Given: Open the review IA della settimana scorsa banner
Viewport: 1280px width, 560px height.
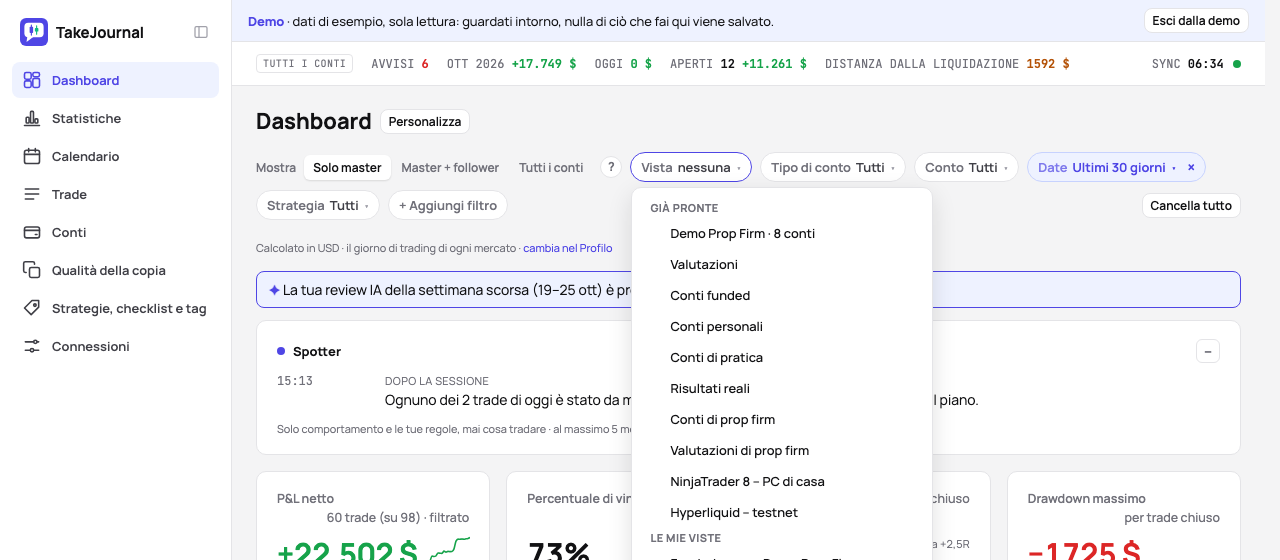Looking at the screenshot, I should pyautogui.click(x=748, y=290).
